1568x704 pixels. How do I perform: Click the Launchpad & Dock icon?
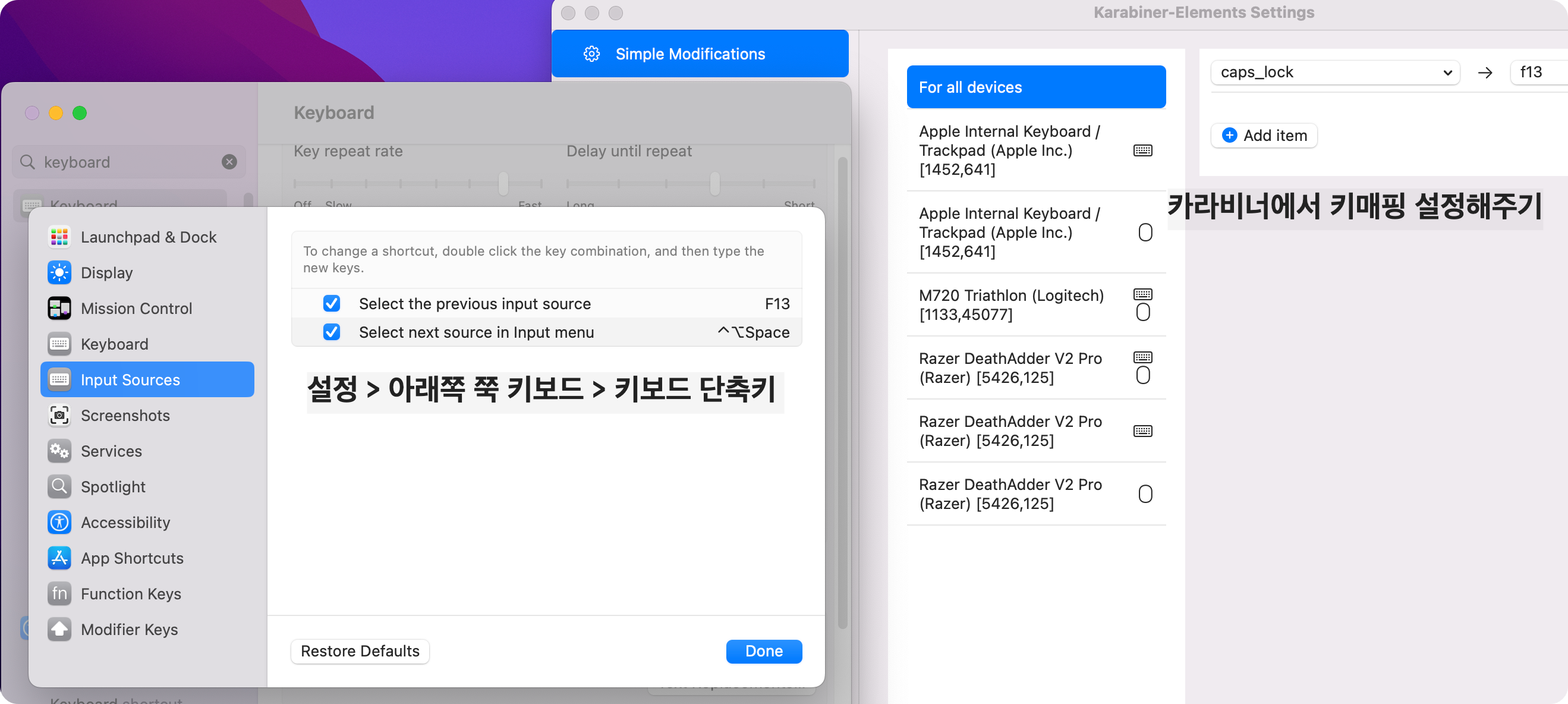coord(59,237)
